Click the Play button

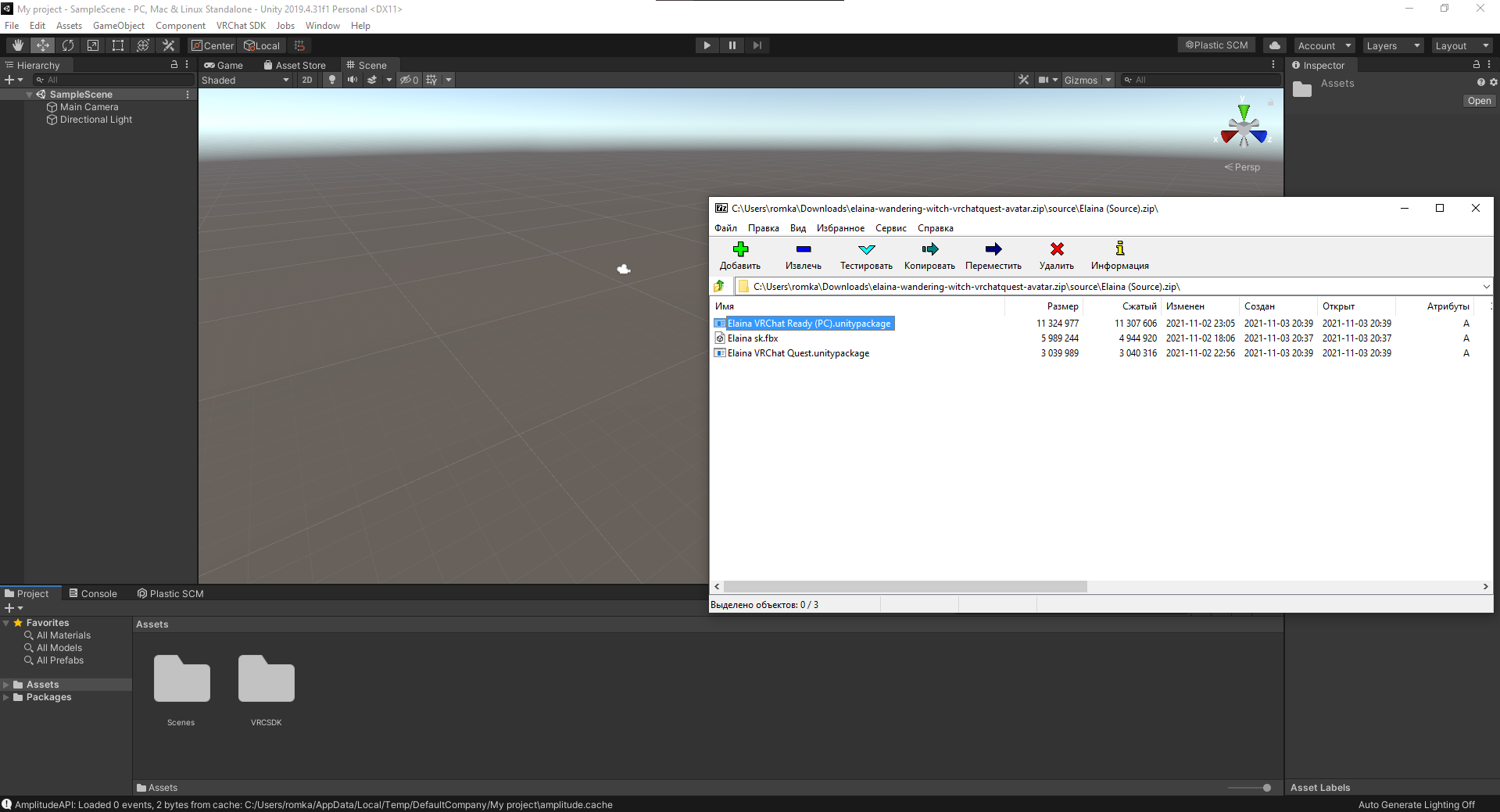click(x=707, y=45)
